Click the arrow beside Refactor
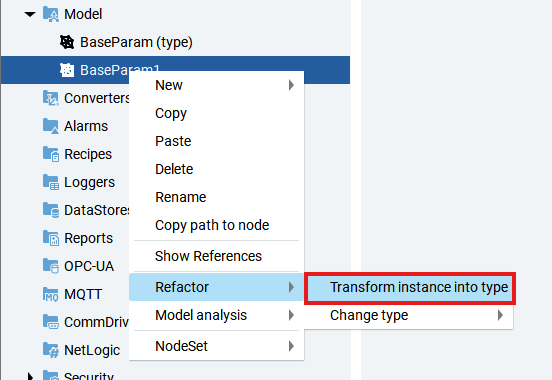Screen dimensions: 552x380 point(291,287)
